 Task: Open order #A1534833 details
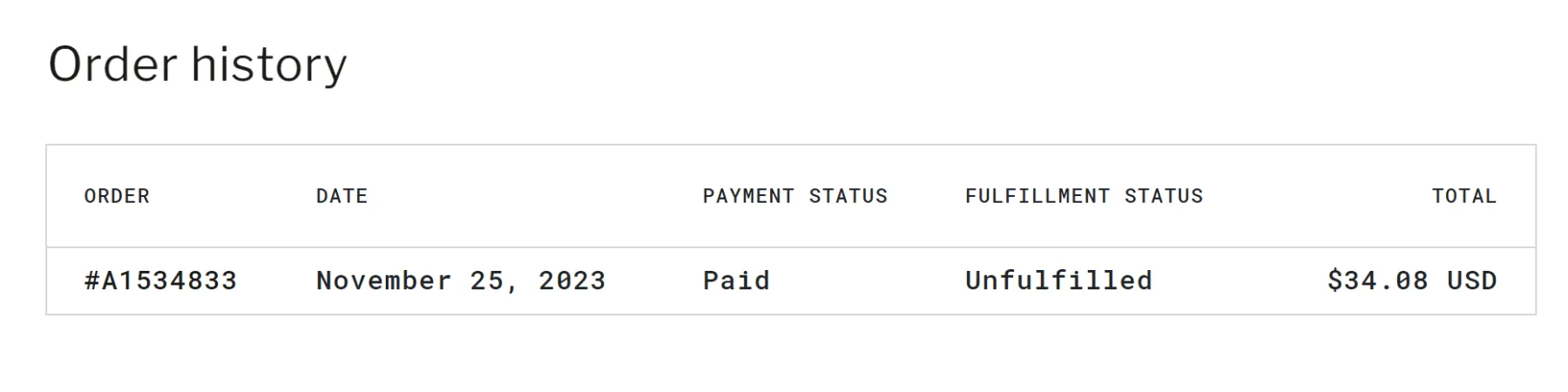click(160, 280)
